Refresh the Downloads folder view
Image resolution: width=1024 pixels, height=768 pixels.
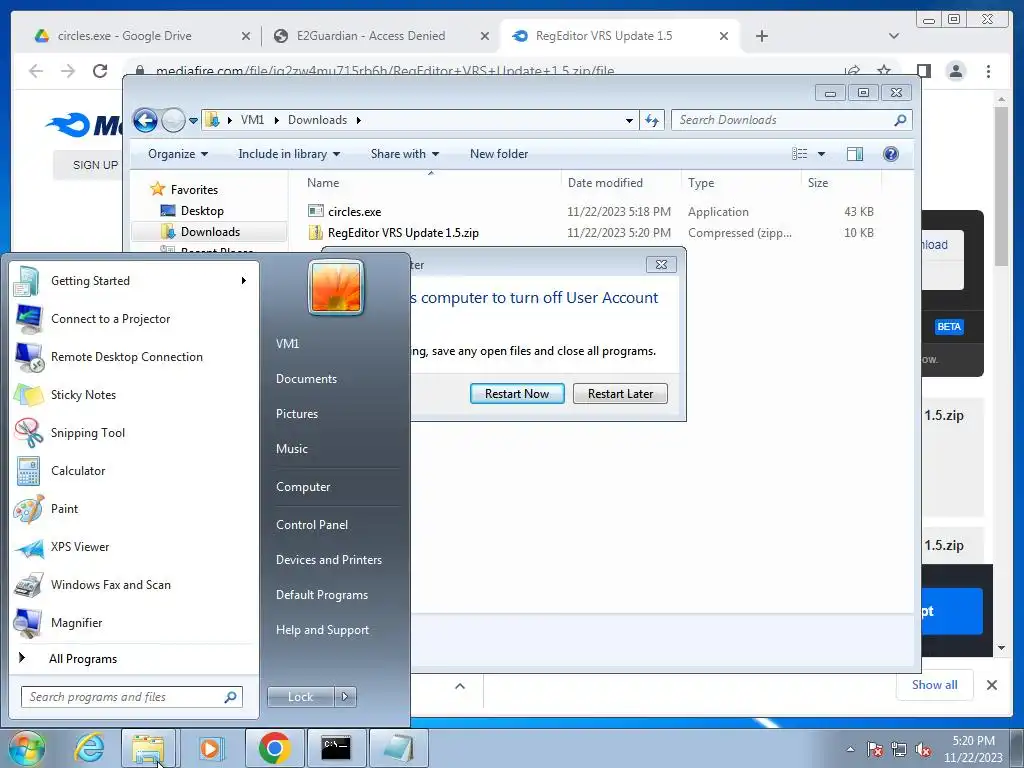tap(652, 120)
